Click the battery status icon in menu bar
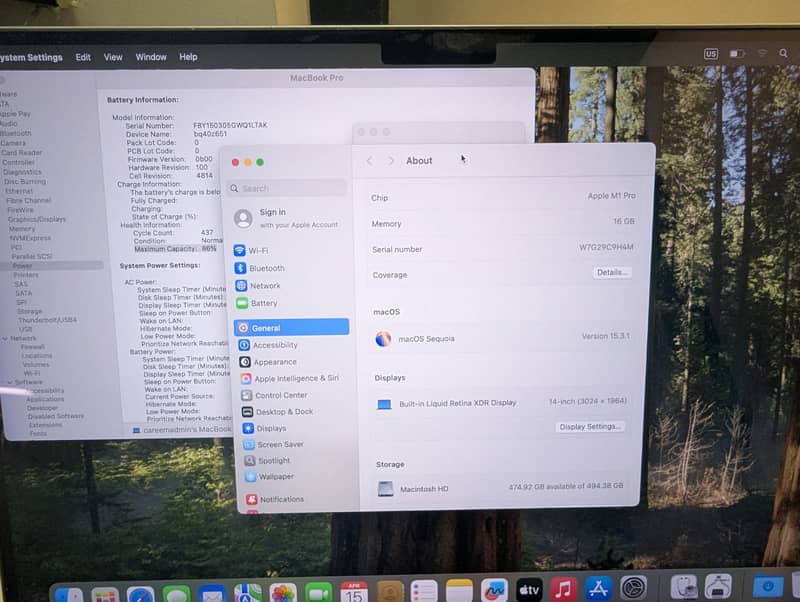Screen dimensions: 800x602 click(737, 54)
